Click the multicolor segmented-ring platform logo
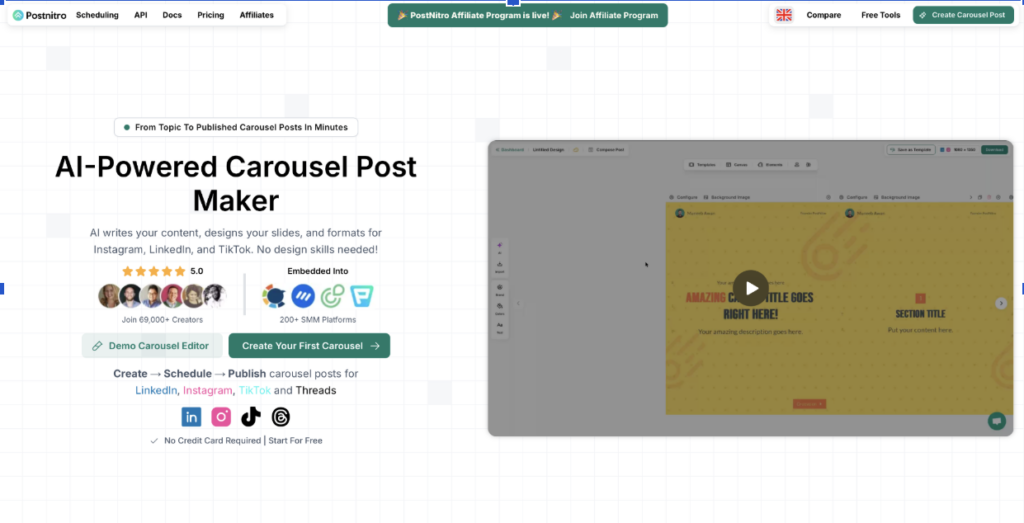This screenshot has width=1024, height=523. click(x=274, y=296)
